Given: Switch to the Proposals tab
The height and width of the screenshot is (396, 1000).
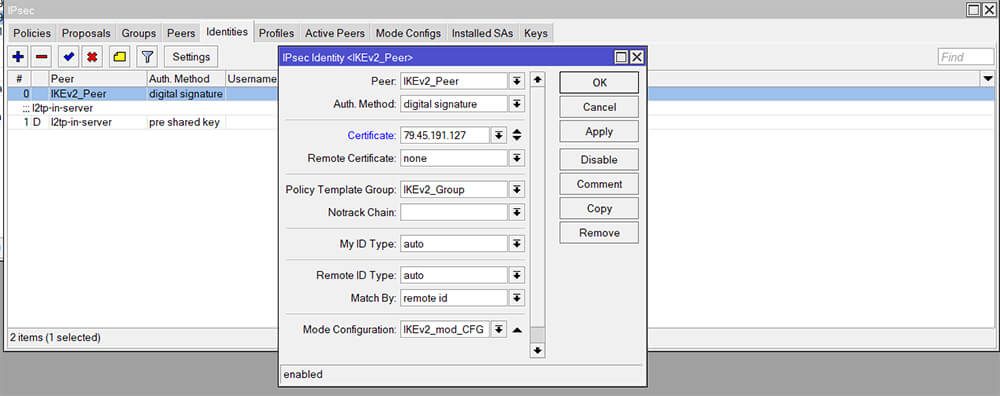Looking at the screenshot, I should [x=86, y=33].
